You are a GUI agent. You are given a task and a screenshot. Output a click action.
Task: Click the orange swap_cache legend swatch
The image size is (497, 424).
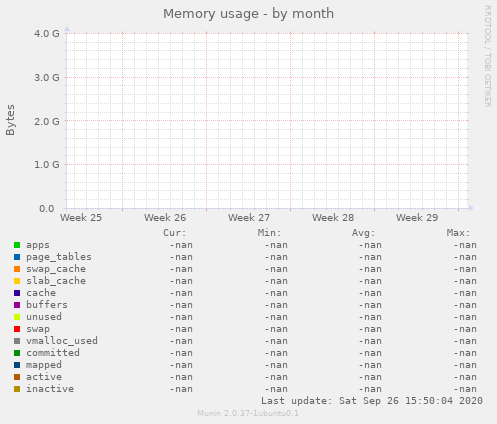[17, 269]
